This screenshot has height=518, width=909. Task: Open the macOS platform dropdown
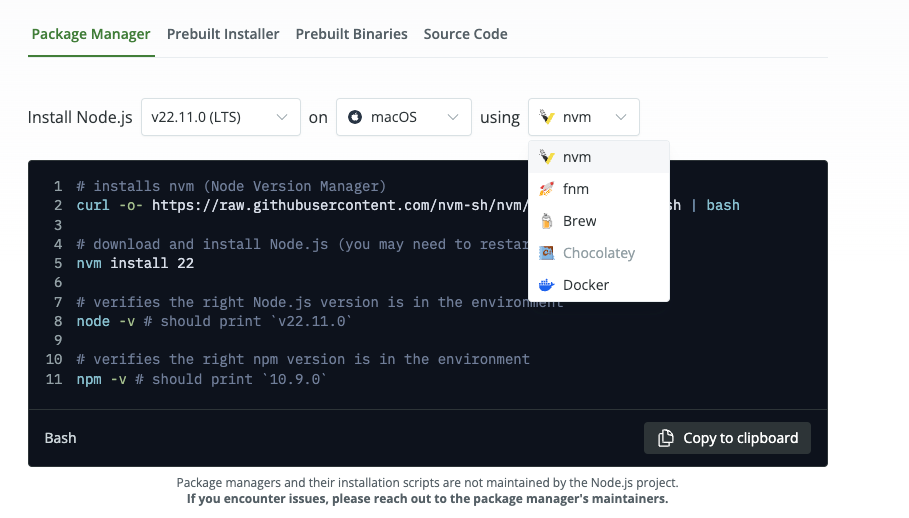pos(404,117)
